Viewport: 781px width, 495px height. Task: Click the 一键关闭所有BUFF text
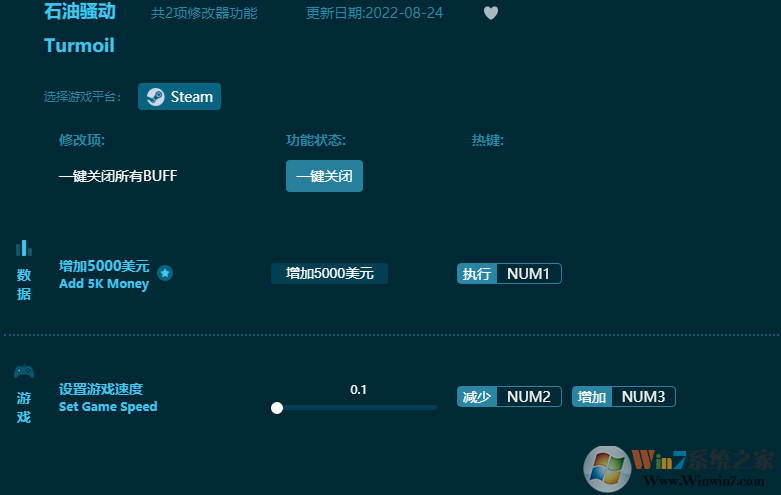pyautogui.click(x=118, y=176)
